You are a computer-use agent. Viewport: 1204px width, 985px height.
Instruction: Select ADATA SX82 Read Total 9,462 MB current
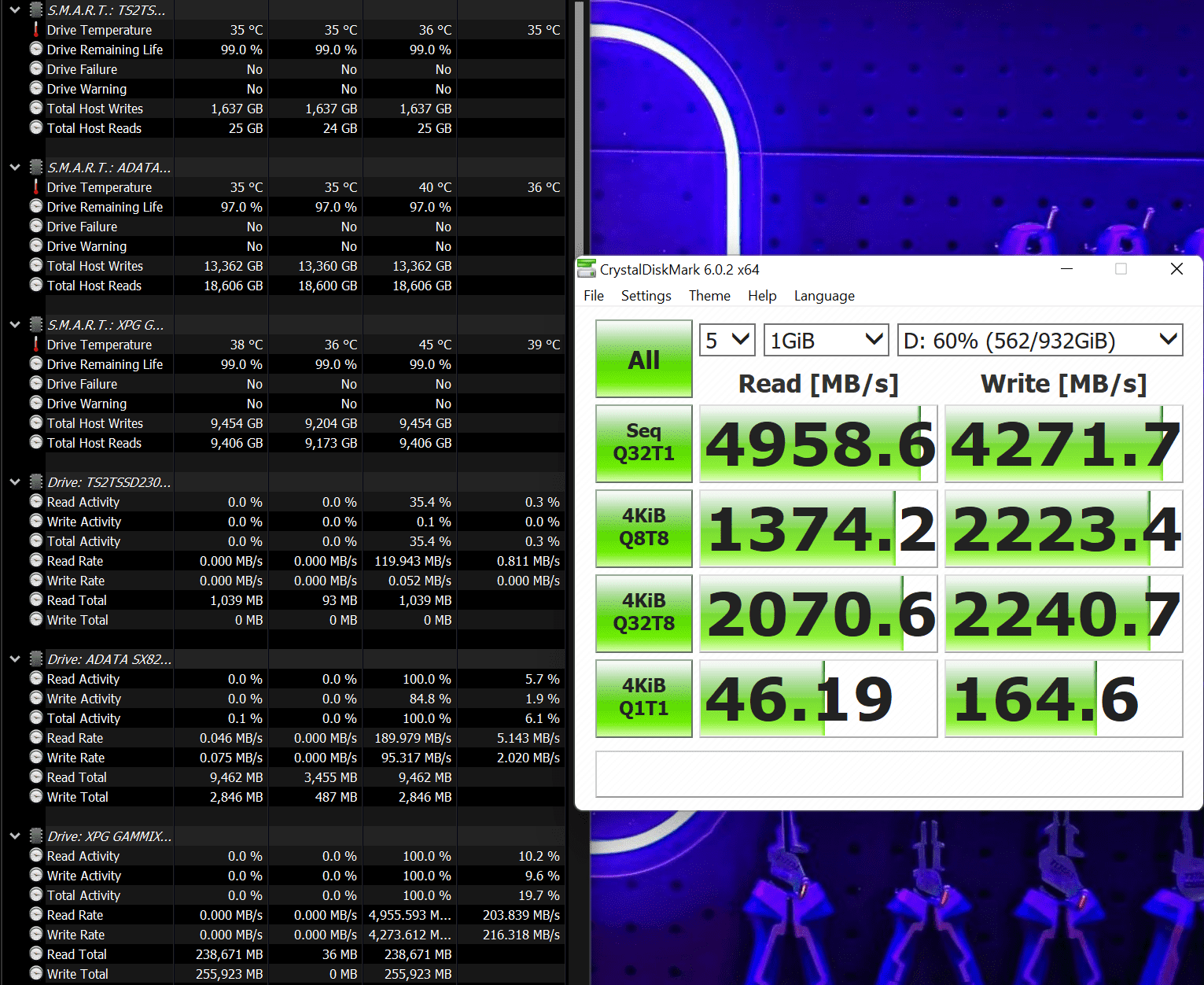pos(237,777)
